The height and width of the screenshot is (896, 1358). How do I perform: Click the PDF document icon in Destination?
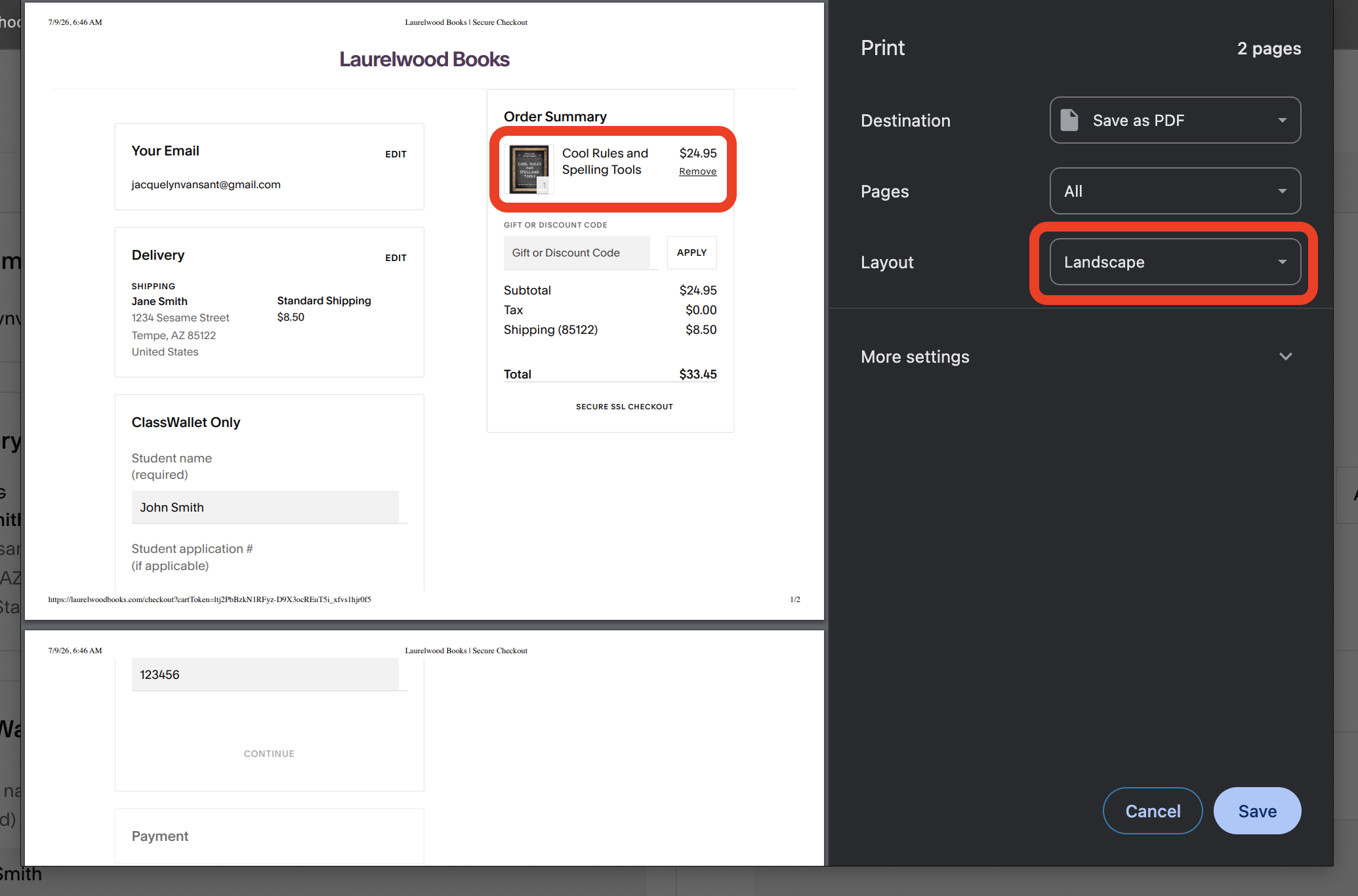pos(1069,120)
